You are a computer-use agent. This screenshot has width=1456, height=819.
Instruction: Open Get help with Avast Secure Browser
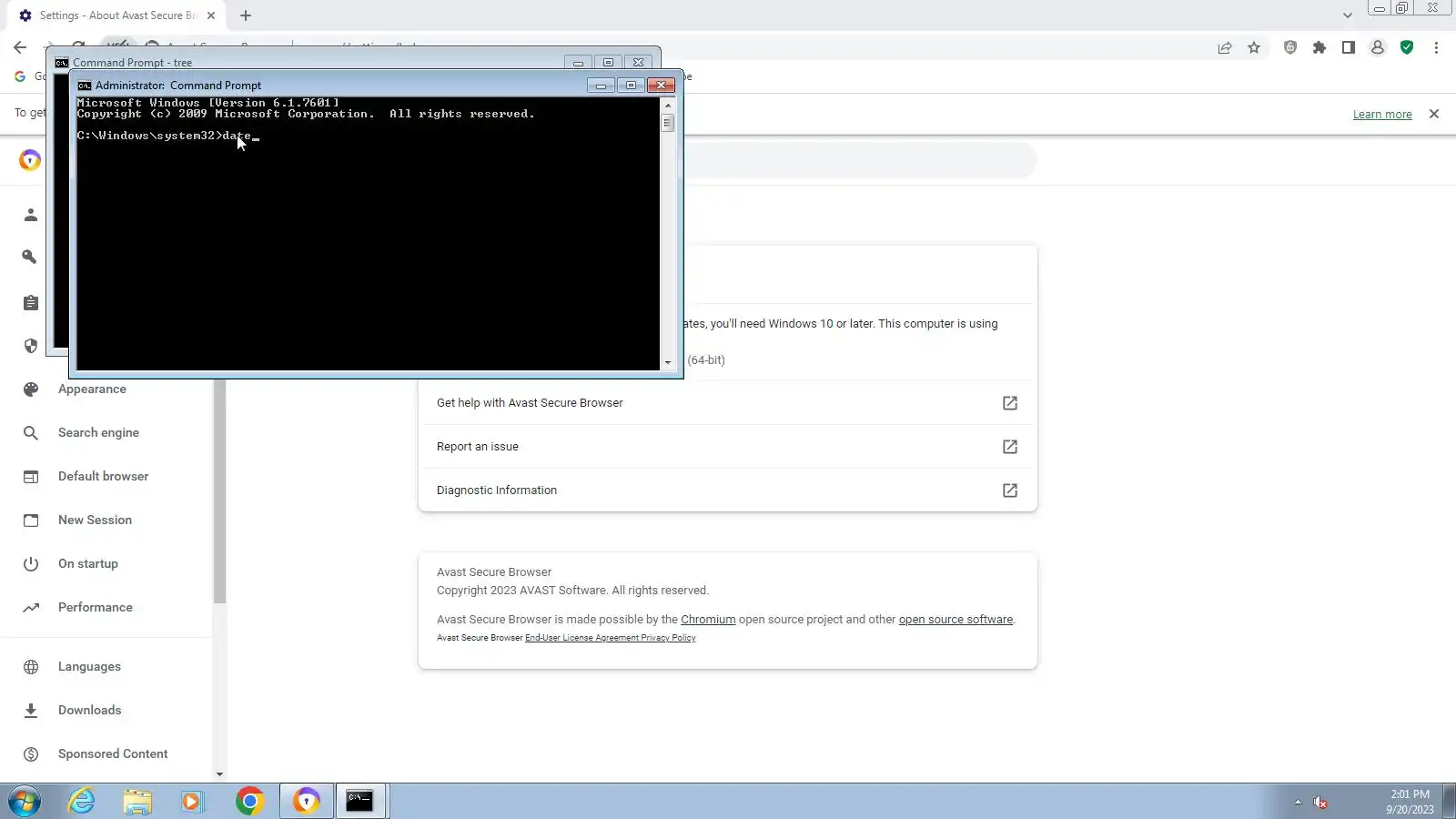click(727, 403)
